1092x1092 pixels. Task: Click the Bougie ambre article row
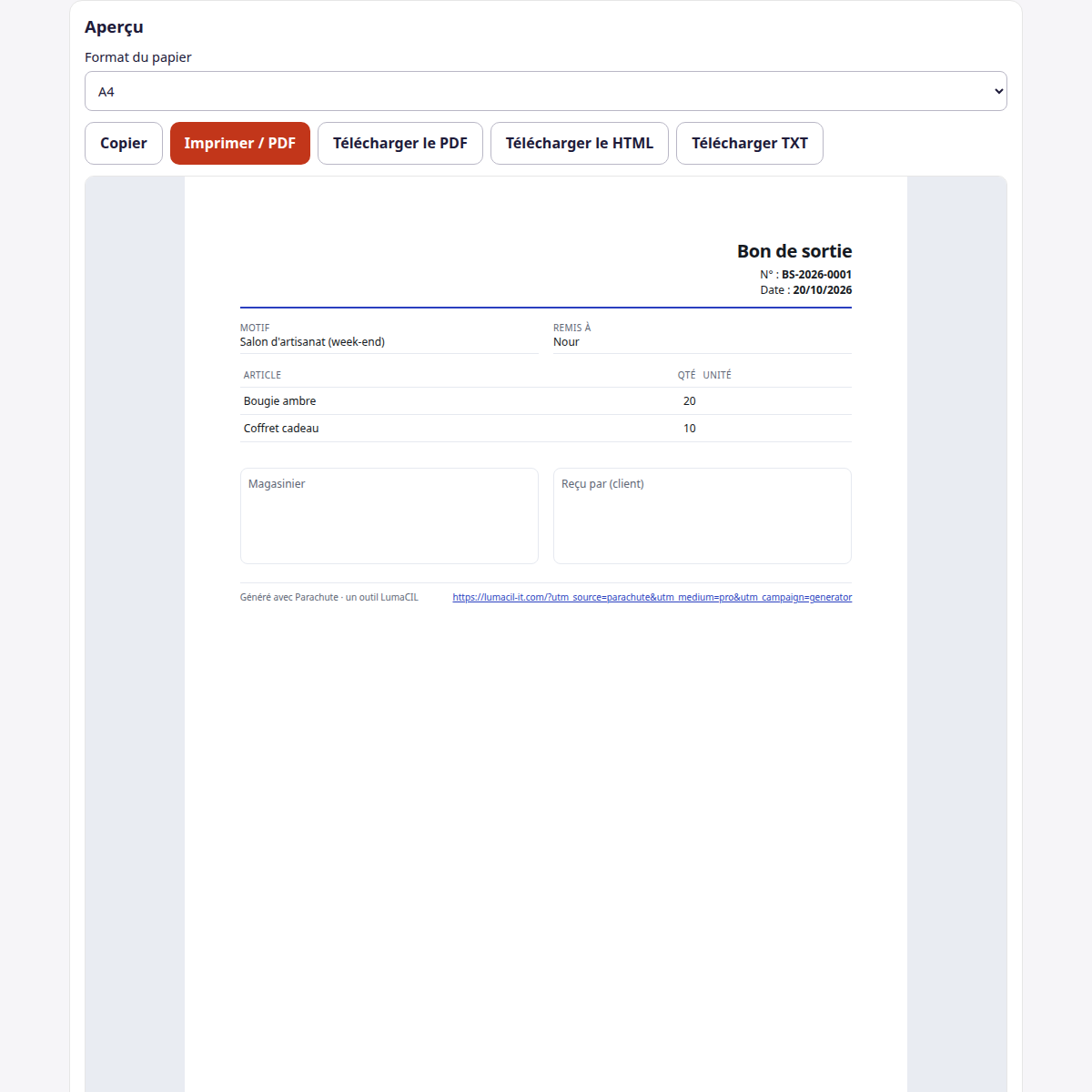pos(546,401)
